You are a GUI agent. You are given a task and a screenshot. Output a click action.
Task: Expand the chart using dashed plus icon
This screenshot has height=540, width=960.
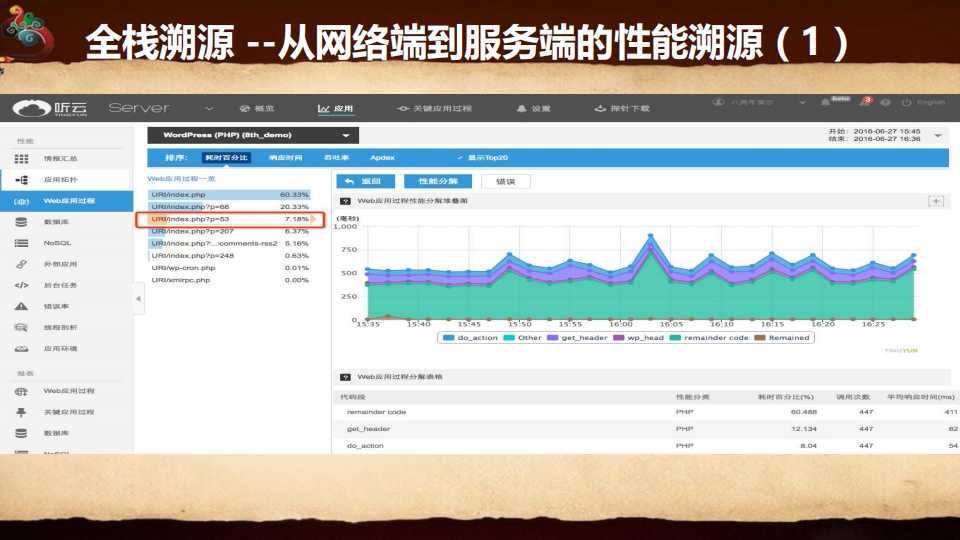point(936,201)
